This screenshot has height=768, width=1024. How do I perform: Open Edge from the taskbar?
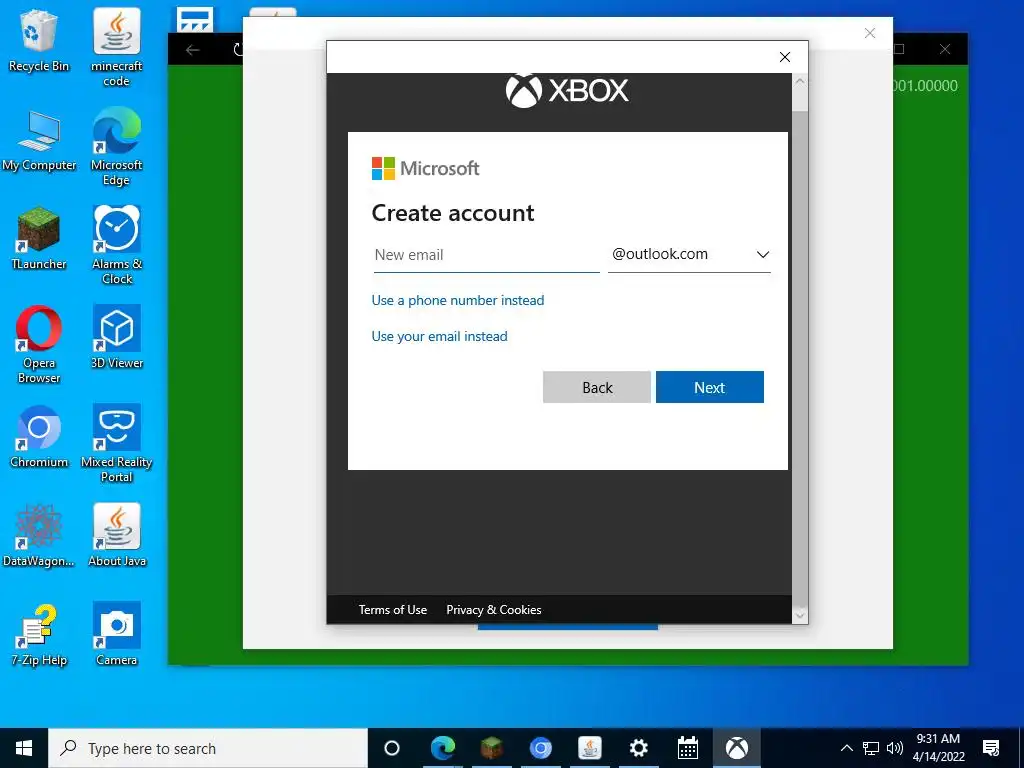pos(442,748)
